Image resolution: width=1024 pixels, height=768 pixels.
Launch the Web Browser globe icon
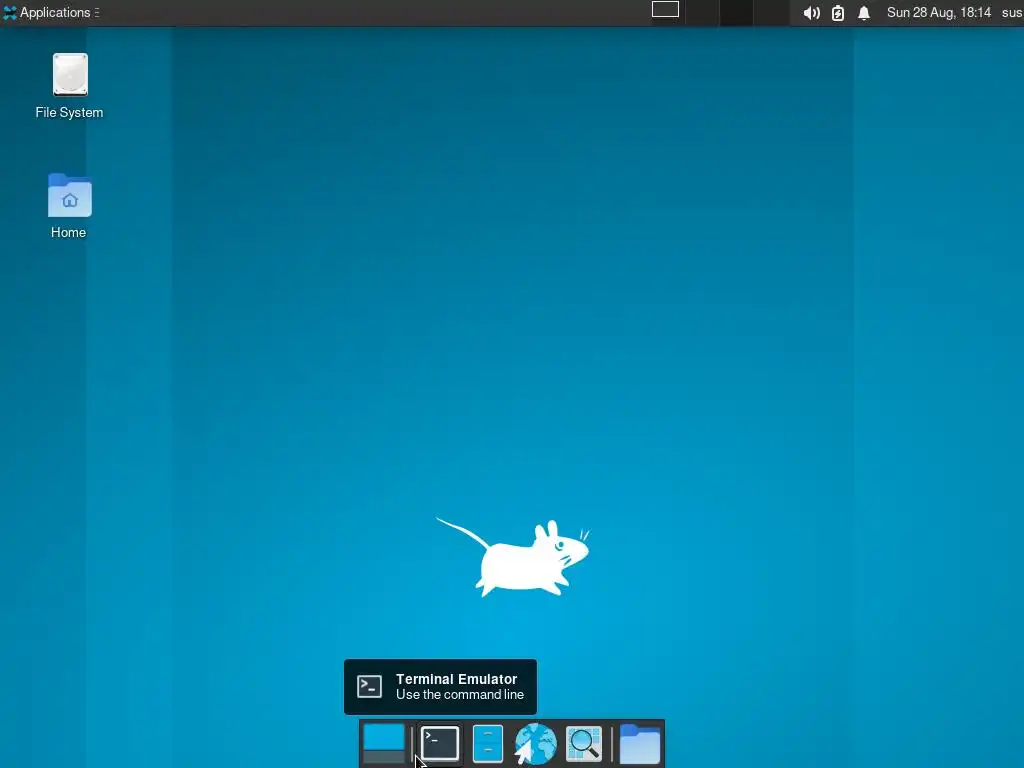point(536,743)
